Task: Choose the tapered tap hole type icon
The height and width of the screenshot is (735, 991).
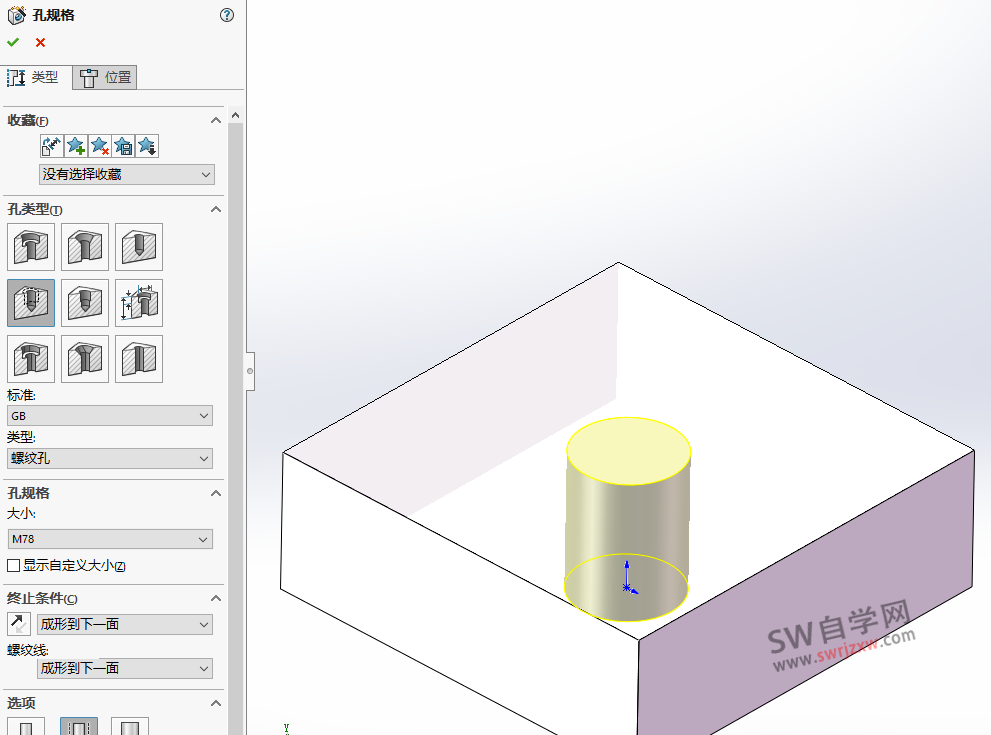Action: (x=85, y=302)
